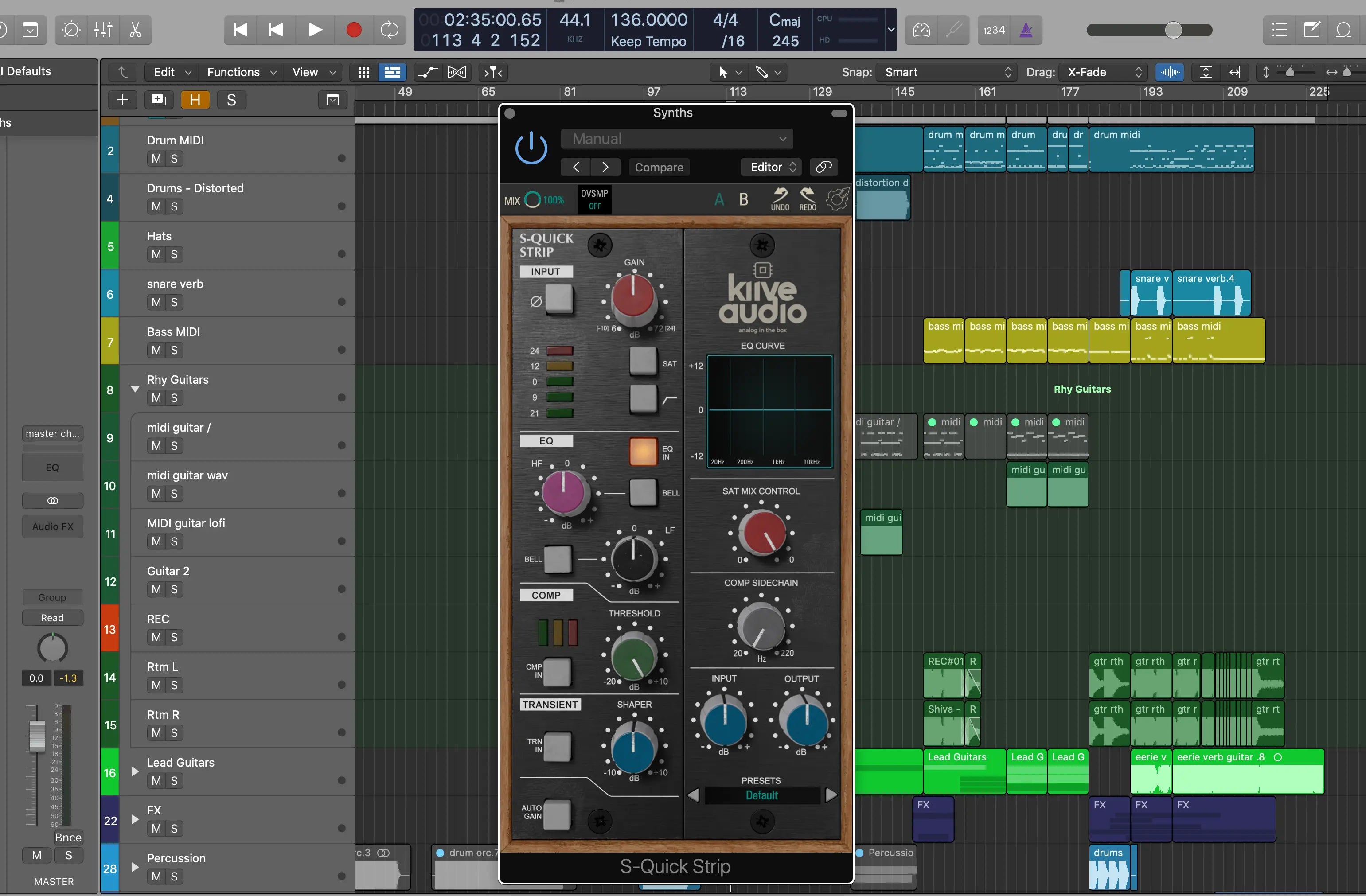Click the scissors editors icon

136,29
